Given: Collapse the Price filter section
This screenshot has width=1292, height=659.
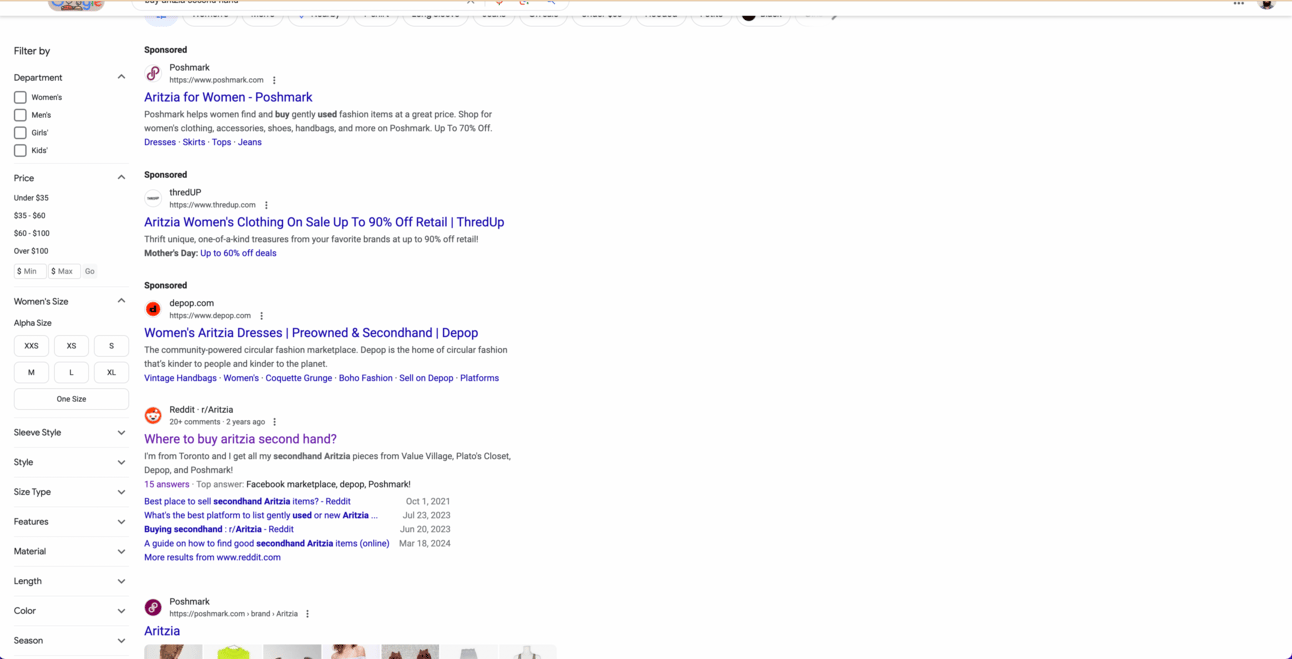Looking at the screenshot, I should (x=121, y=178).
